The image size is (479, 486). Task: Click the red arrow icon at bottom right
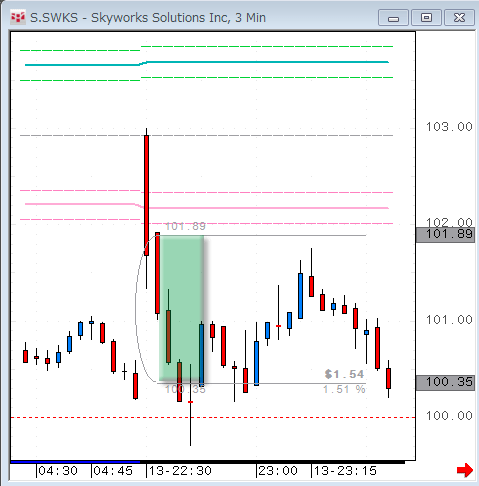click(465, 470)
